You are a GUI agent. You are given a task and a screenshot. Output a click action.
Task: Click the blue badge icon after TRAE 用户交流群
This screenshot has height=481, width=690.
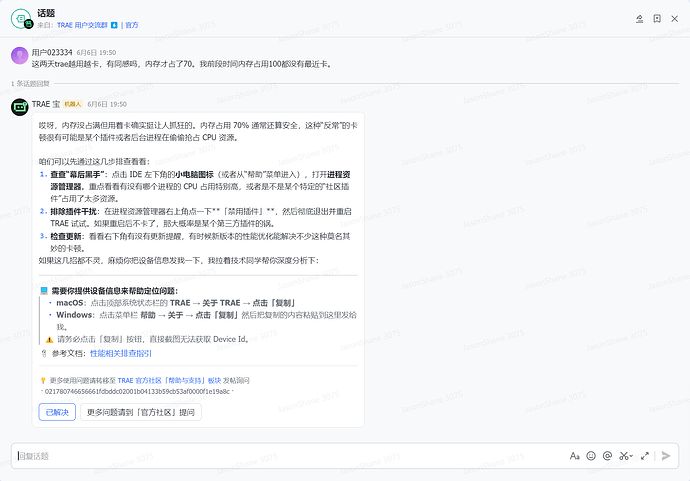(x=114, y=25)
